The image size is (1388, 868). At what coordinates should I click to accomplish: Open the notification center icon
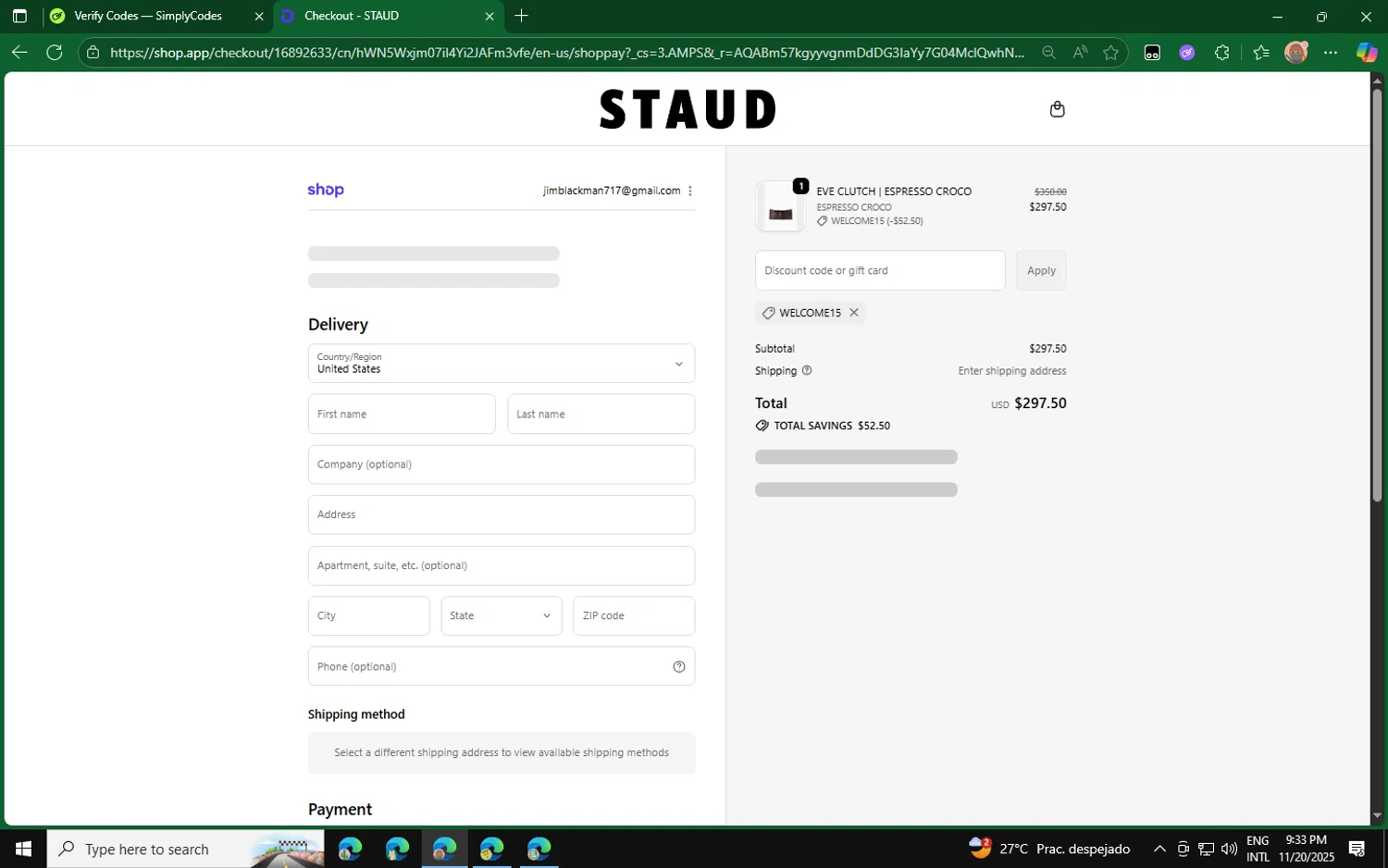[x=1357, y=849]
